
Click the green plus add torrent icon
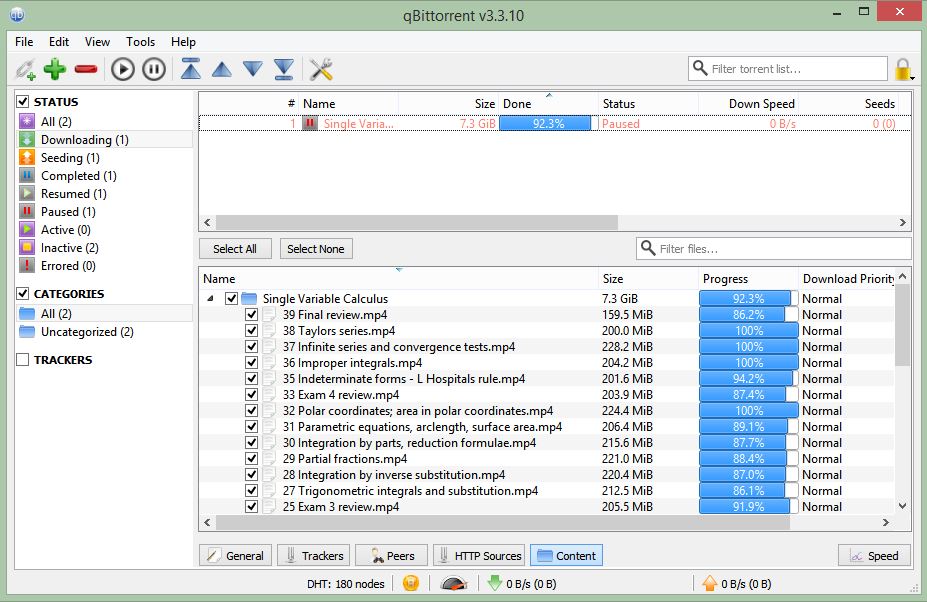(x=55, y=69)
